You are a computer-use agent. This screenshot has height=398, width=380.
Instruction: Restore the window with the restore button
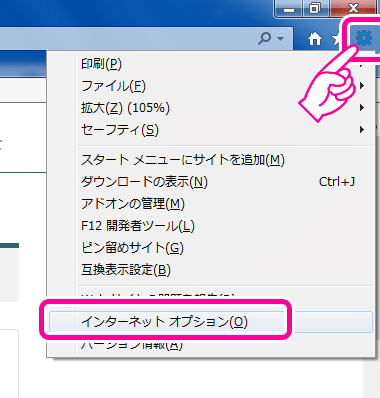click(314, 8)
